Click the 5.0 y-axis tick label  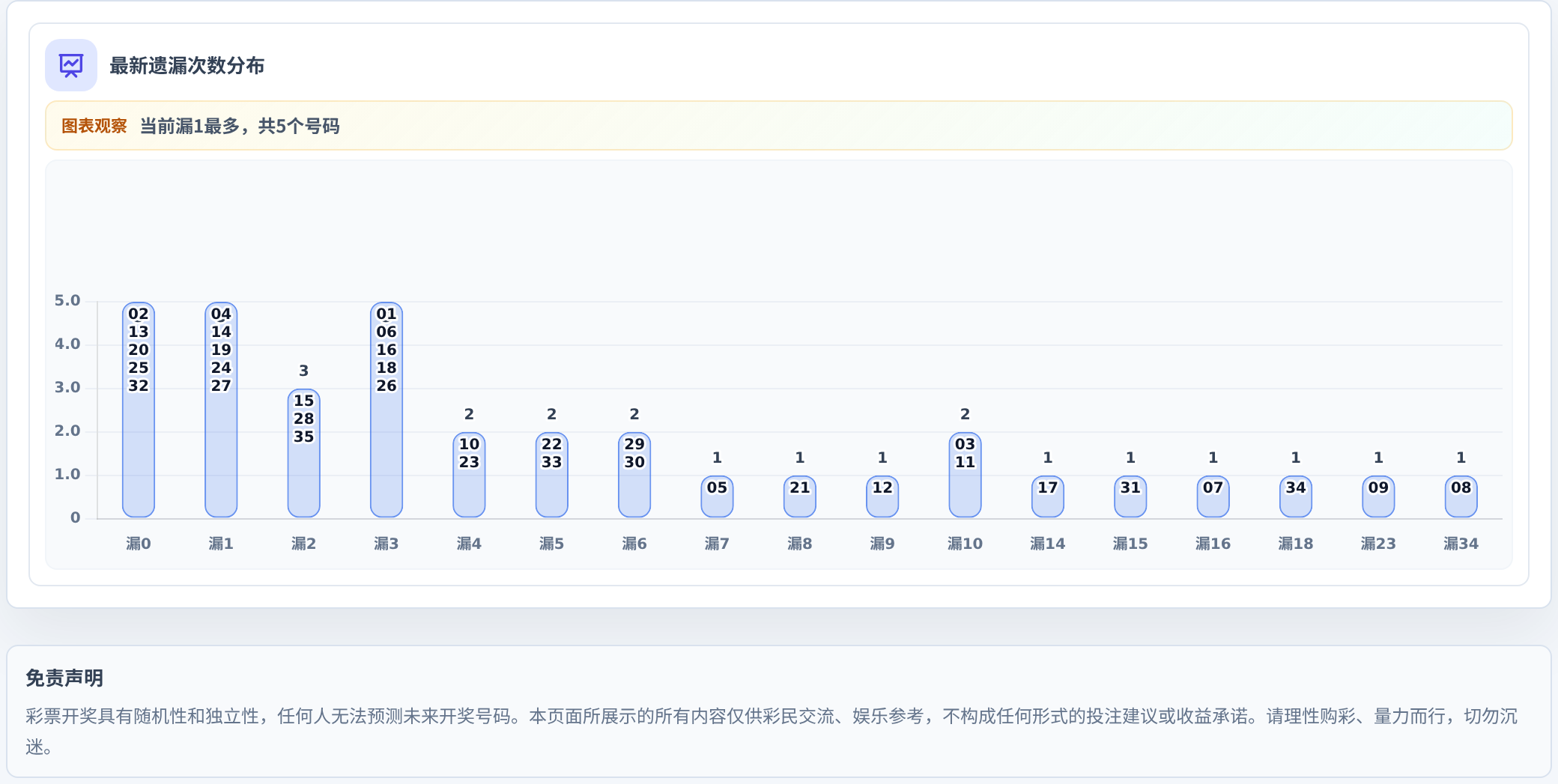point(67,300)
